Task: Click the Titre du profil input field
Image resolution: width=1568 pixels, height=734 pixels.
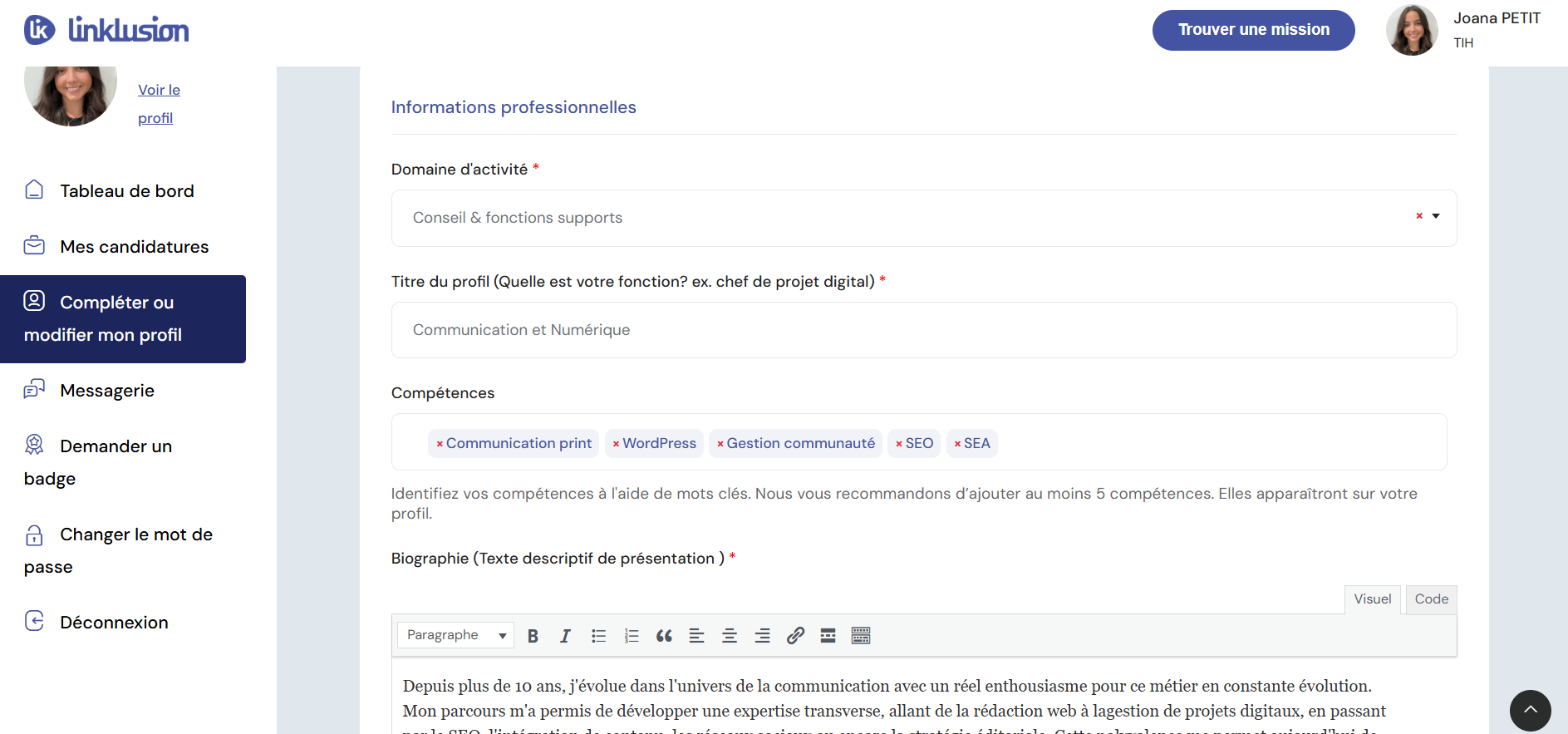Action: [x=924, y=330]
